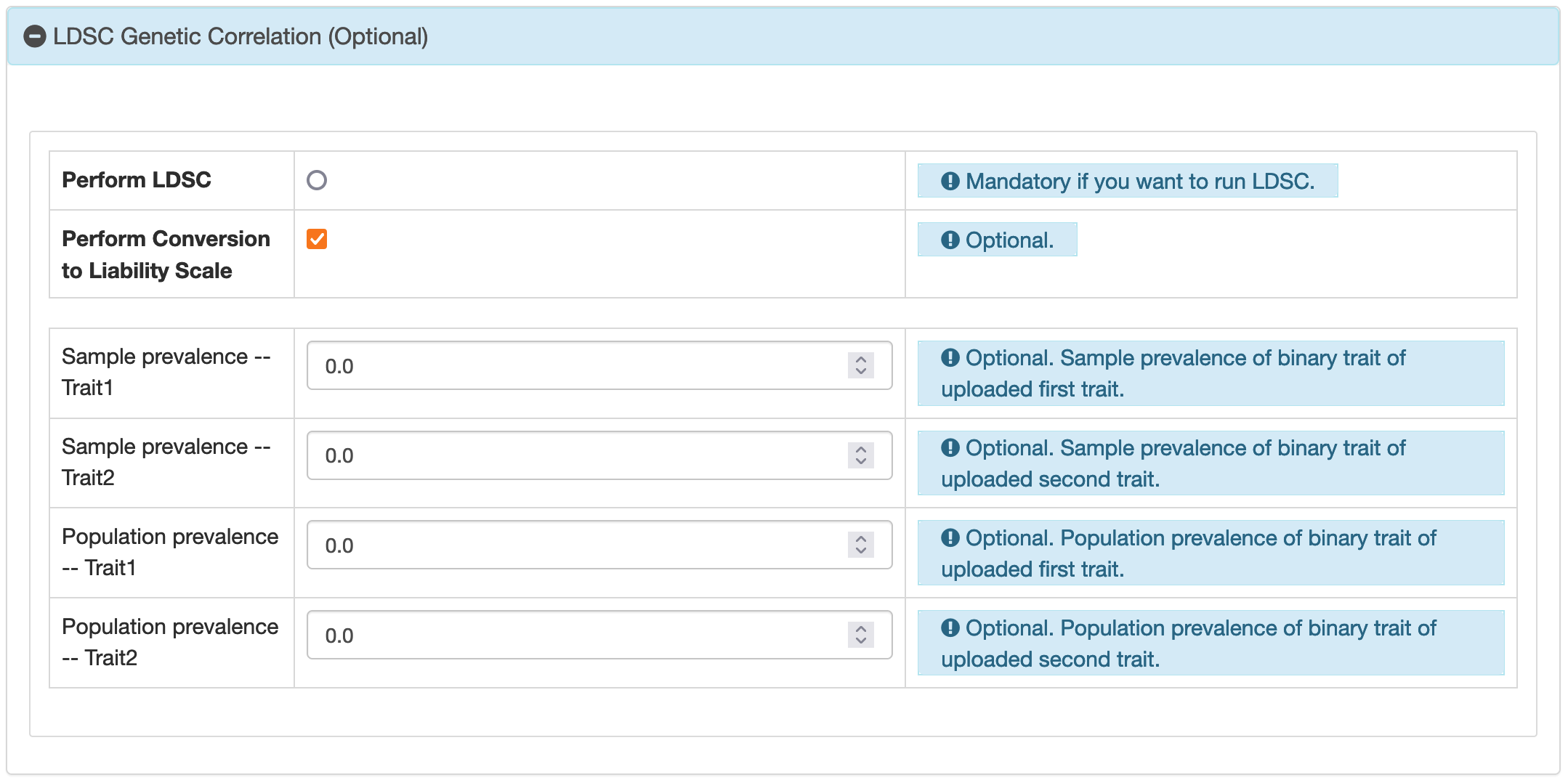Click the minus icon in section header

(35, 36)
